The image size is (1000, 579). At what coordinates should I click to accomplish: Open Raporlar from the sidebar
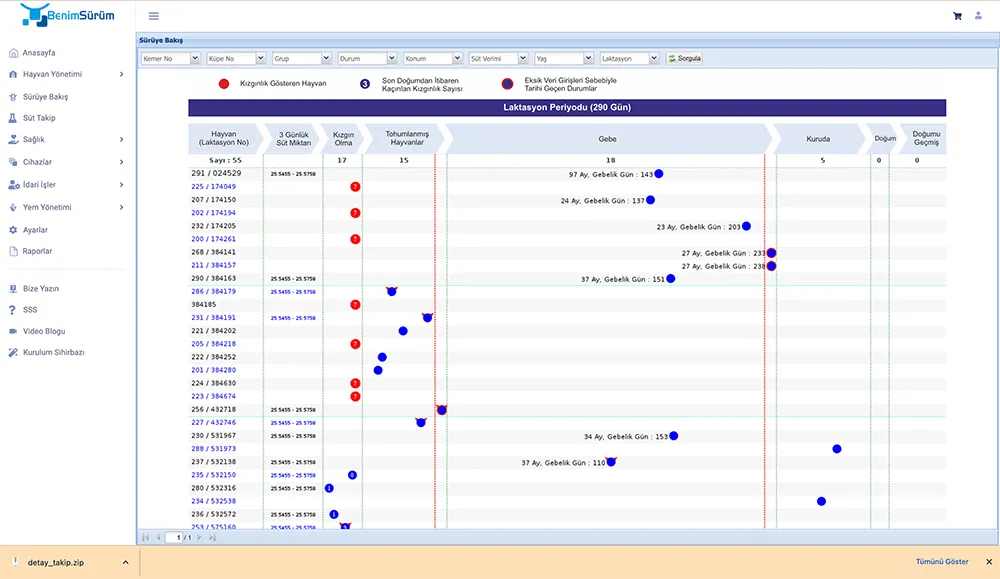pos(37,251)
